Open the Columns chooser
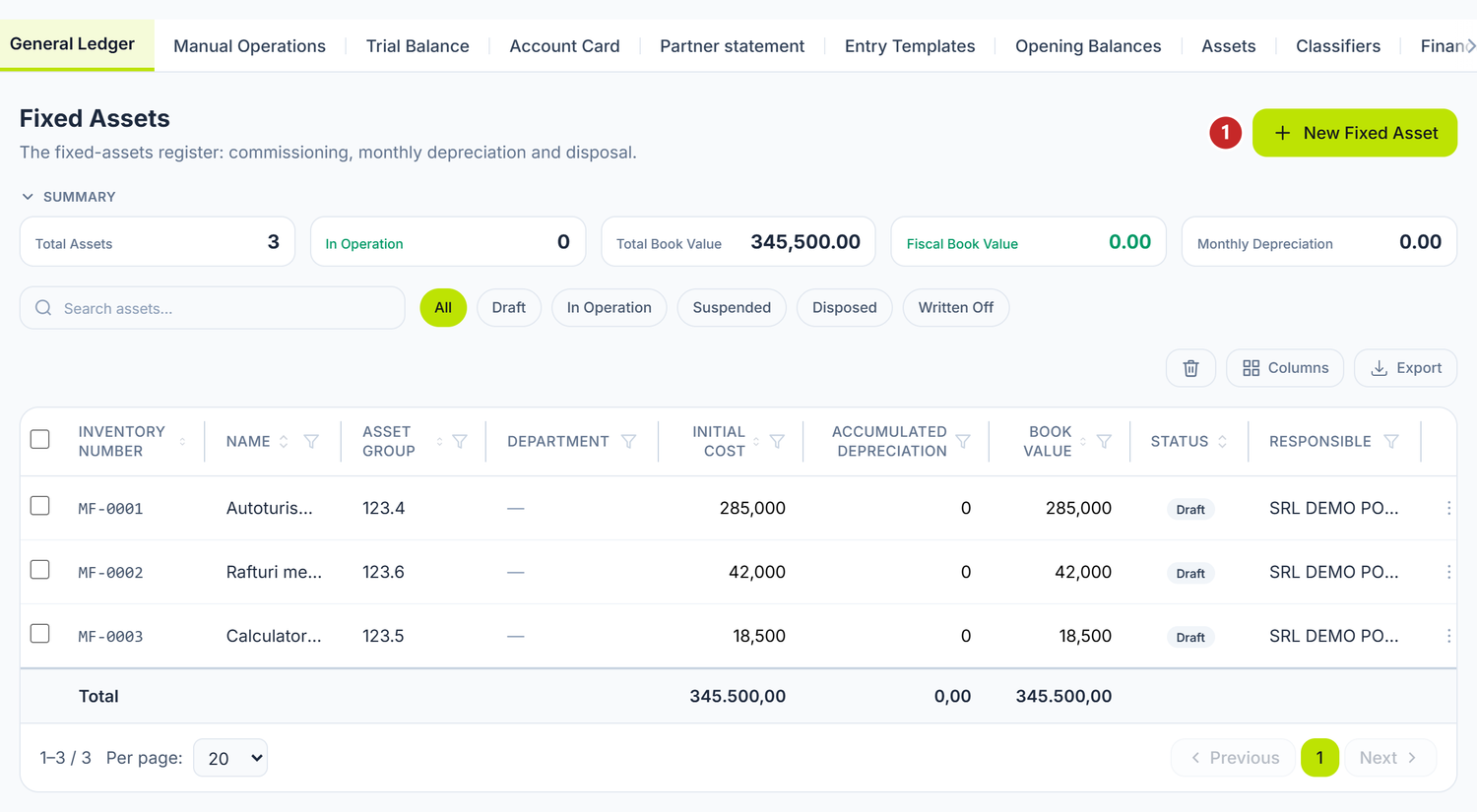 (1285, 368)
